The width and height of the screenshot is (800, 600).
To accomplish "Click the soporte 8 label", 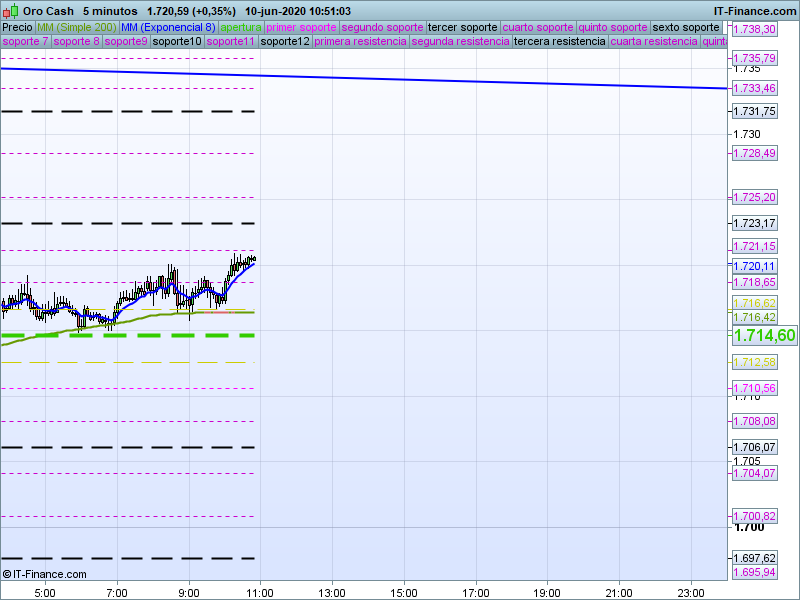I will [x=77, y=41].
